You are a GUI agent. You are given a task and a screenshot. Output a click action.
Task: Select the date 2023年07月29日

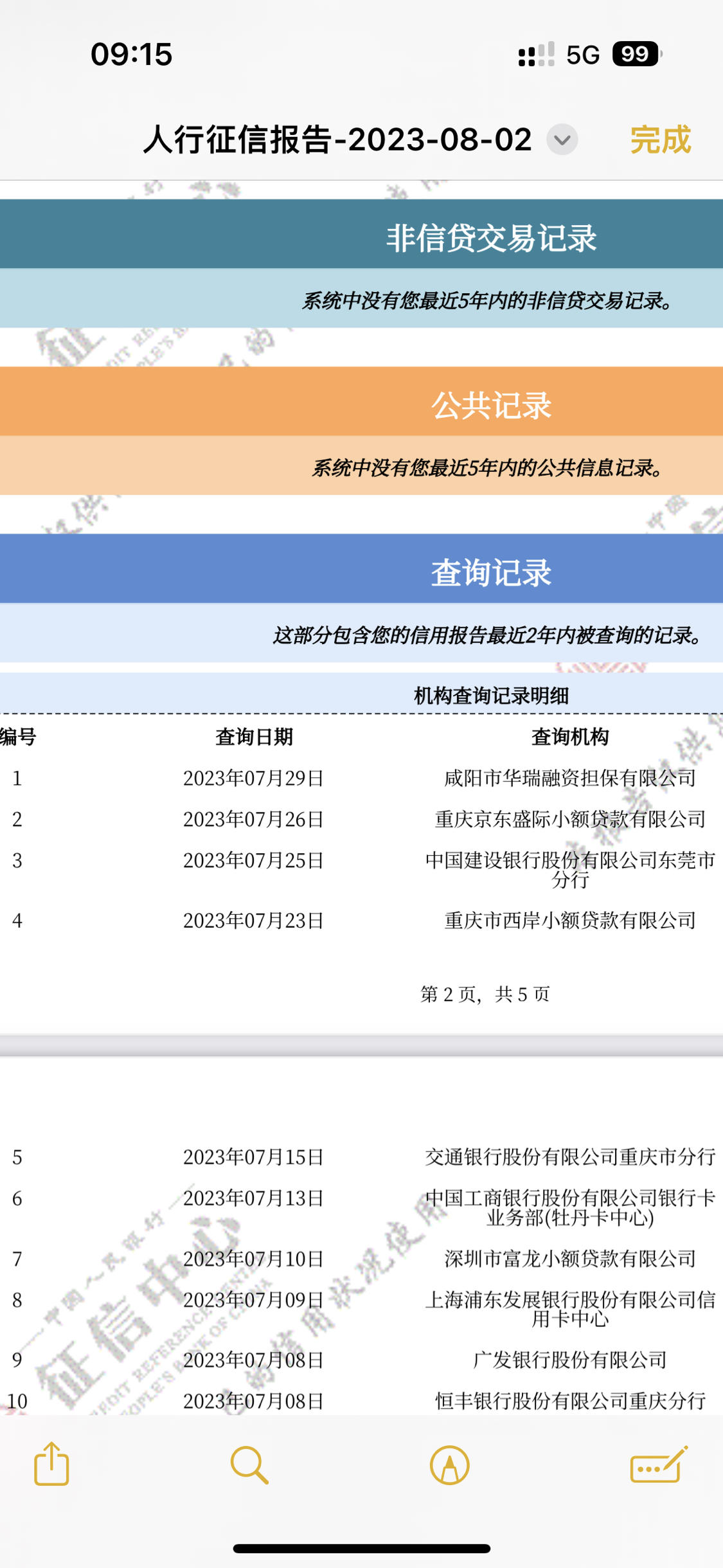[x=254, y=778]
